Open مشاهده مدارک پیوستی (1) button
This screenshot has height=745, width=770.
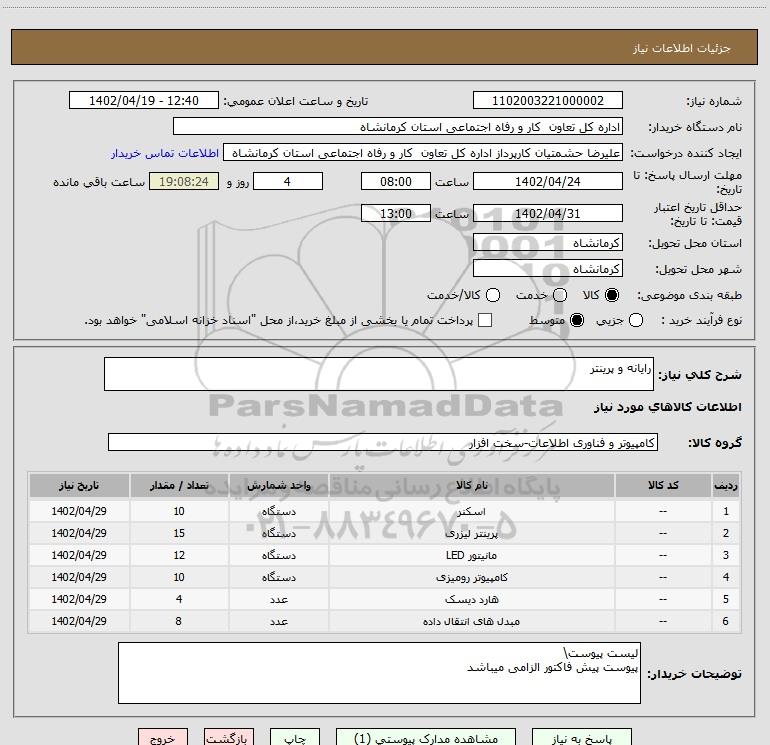(426, 738)
